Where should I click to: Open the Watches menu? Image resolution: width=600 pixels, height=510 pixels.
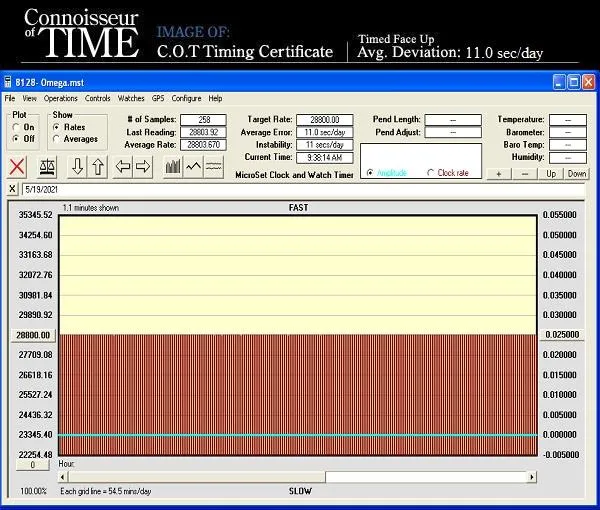point(131,98)
